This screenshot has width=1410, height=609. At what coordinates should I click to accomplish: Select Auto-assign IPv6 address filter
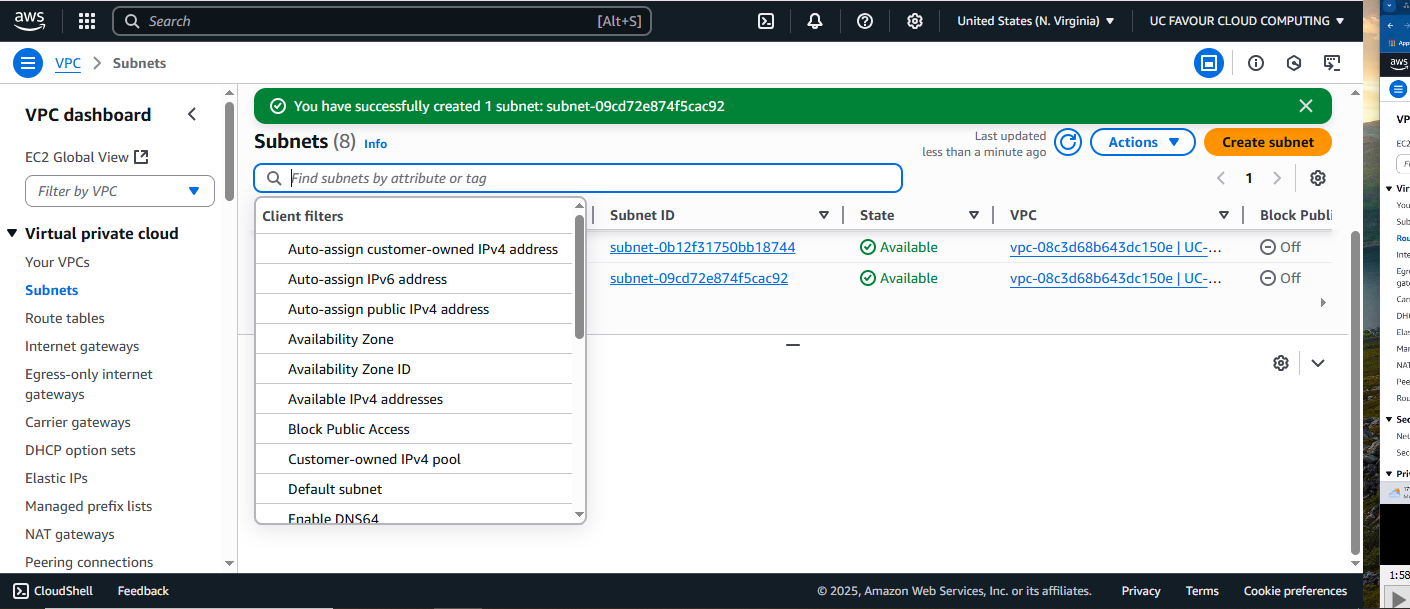[415, 279]
